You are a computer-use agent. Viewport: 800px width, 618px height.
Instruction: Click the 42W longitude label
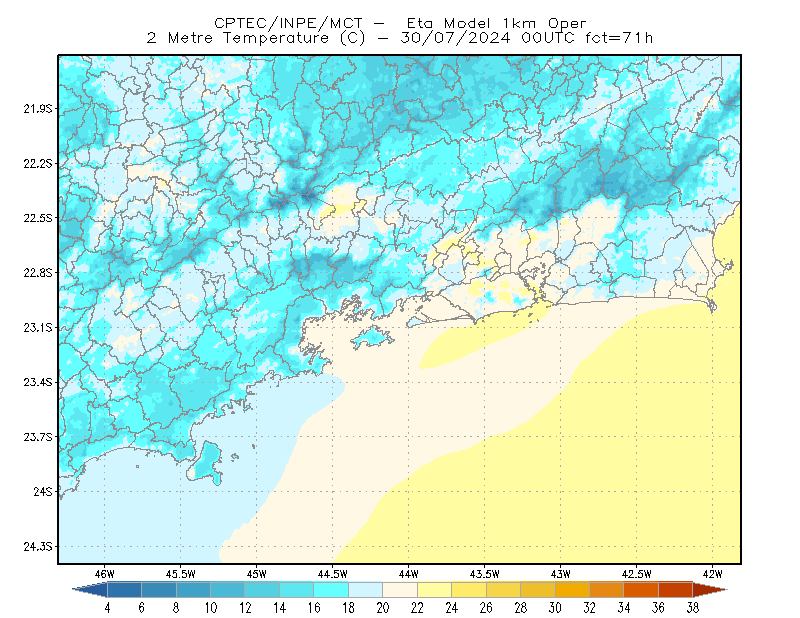[713, 574]
